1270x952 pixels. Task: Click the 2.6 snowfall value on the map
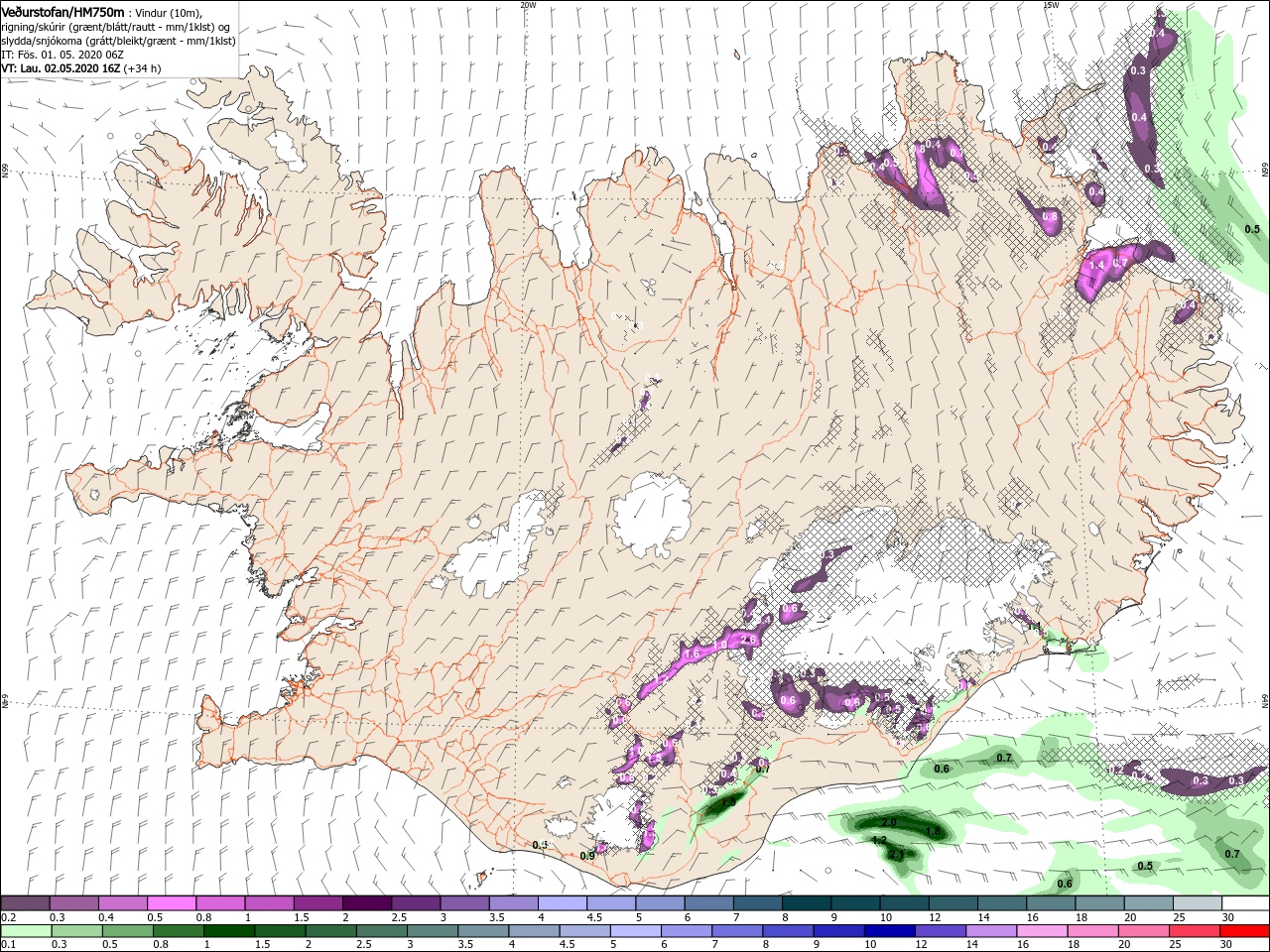749,641
